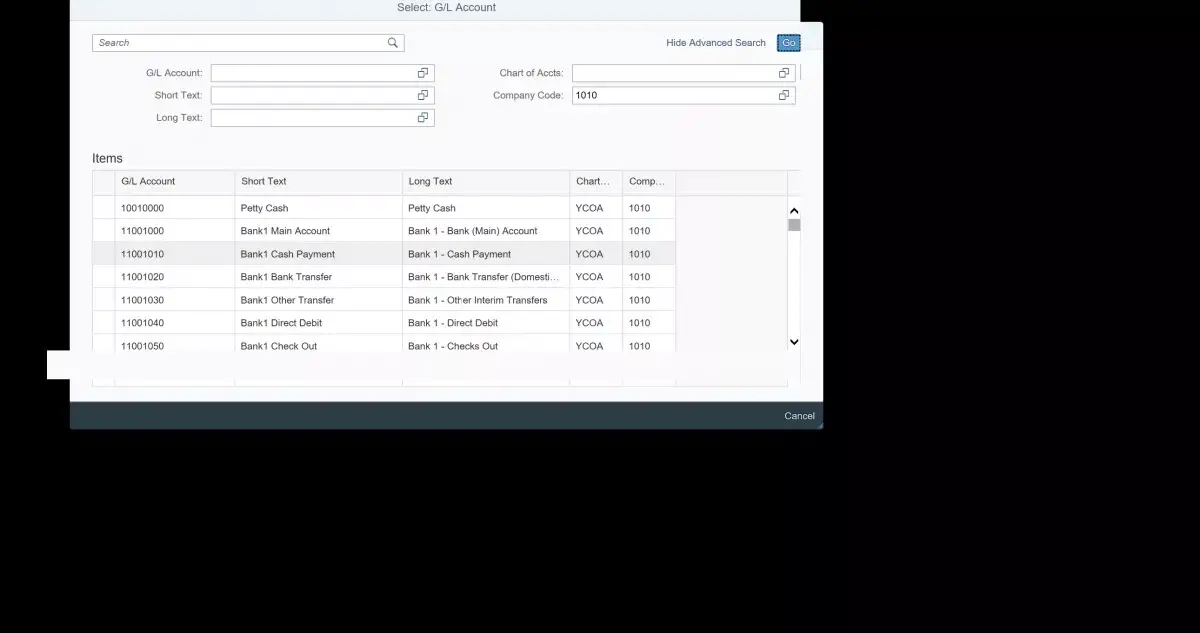This screenshot has height=633, width=1200.
Task: Click Bank1 Direct Debit short text
Action: 281,323
